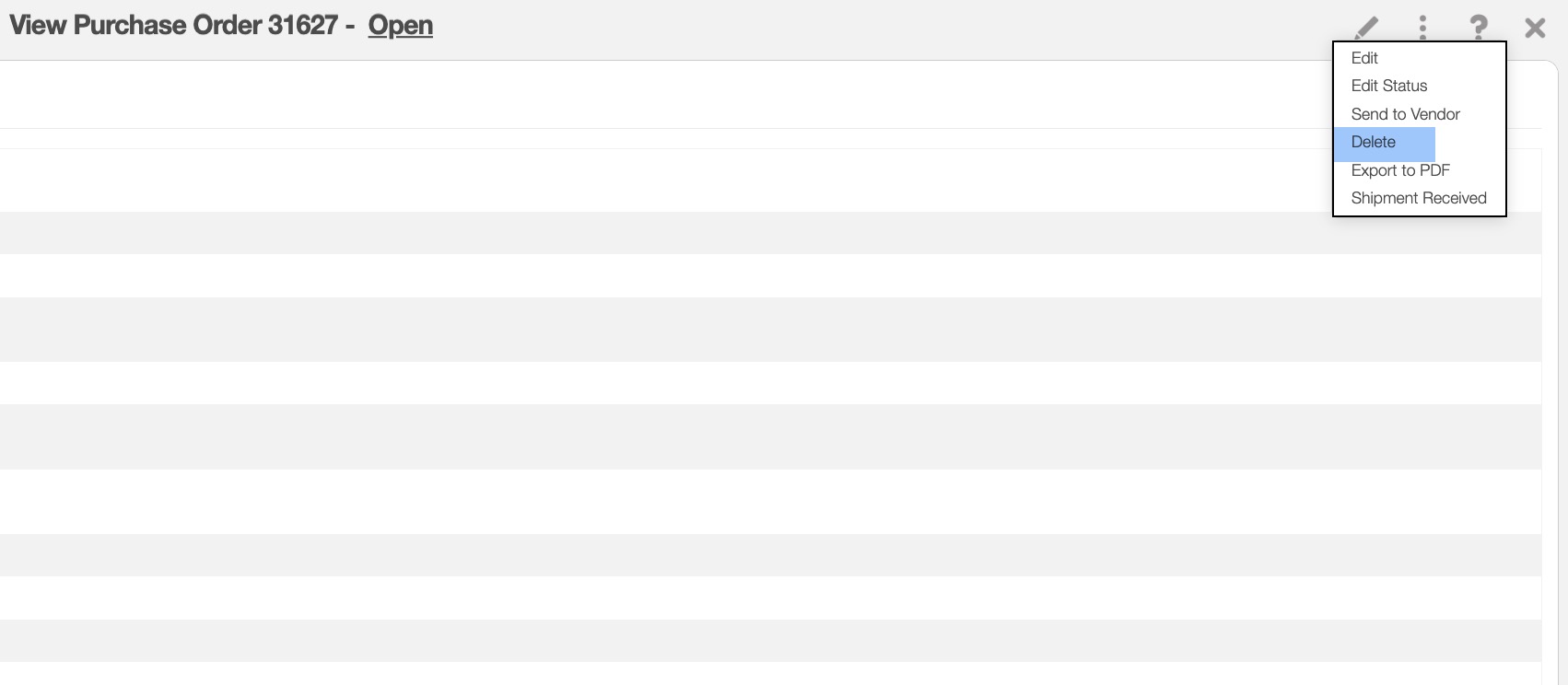Open help using the ? icon

pos(1478,27)
